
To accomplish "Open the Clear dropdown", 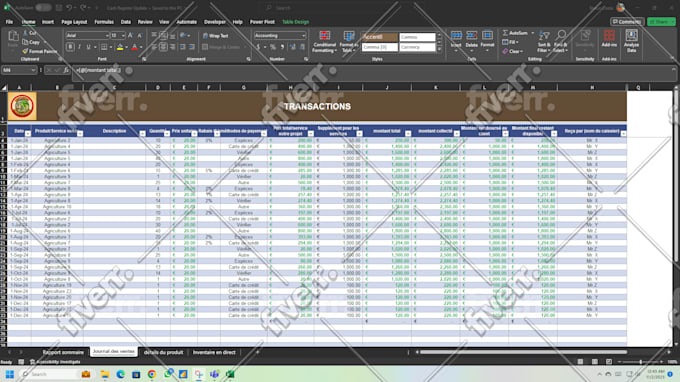I will pyautogui.click(x=513, y=51).
